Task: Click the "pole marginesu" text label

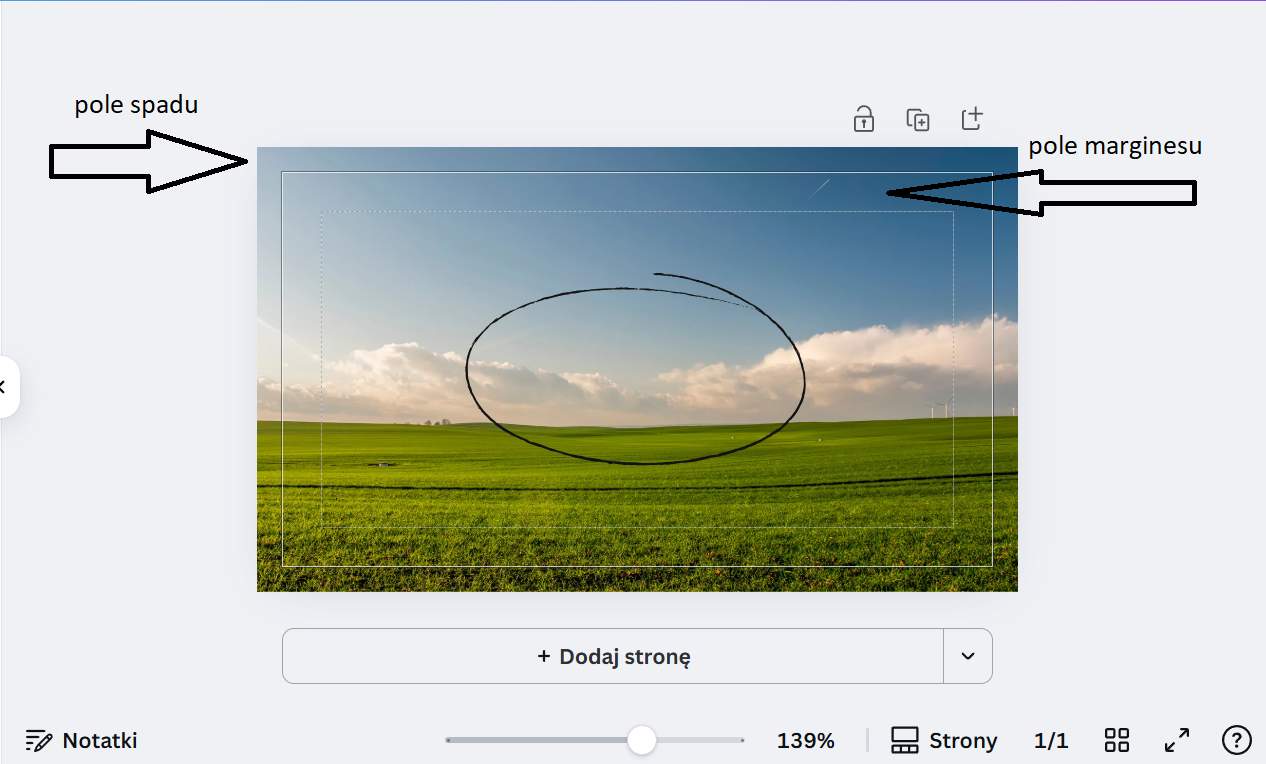Action: pos(1114,146)
